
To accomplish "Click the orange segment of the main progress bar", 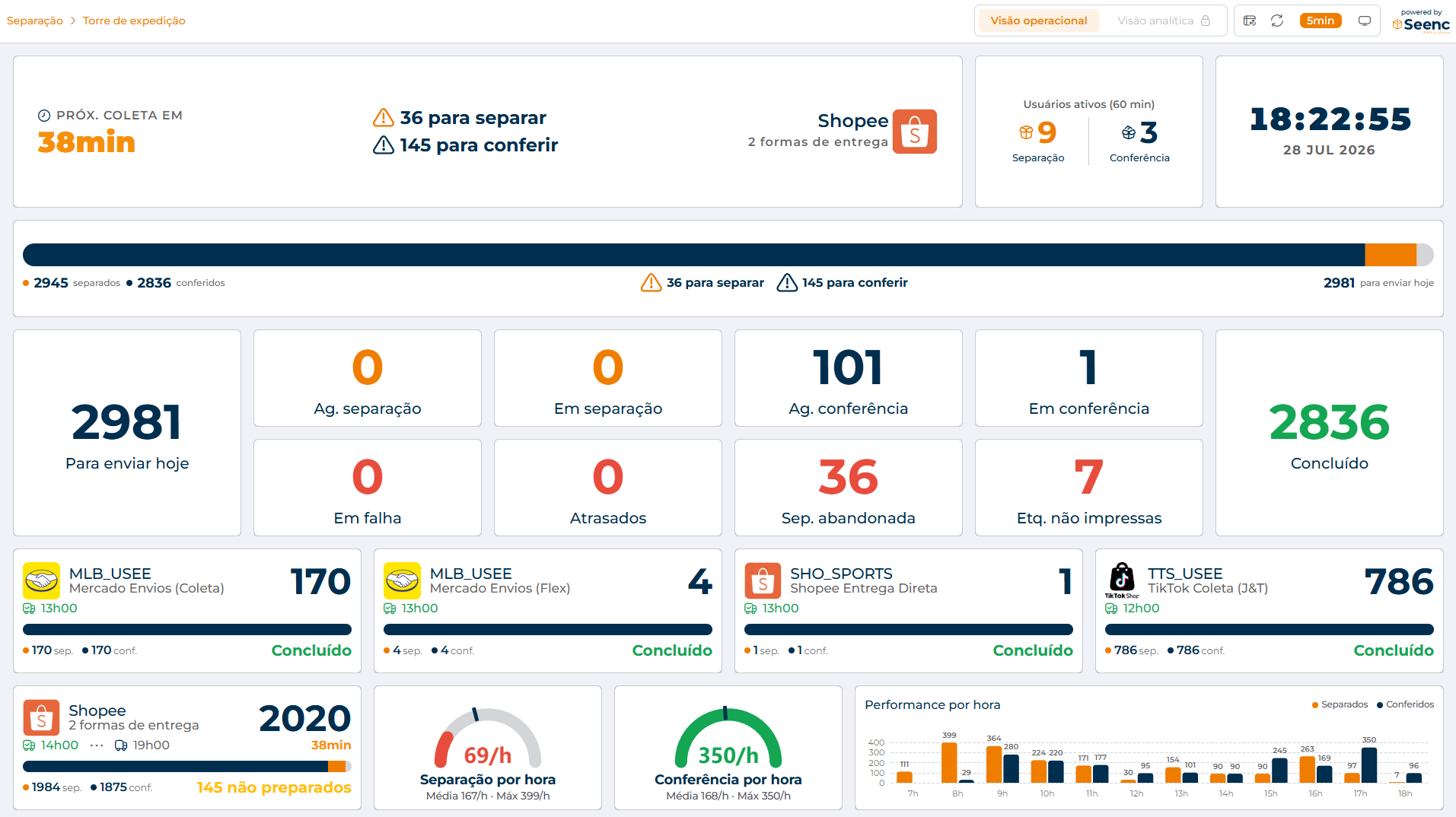I will pos(1391,255).
